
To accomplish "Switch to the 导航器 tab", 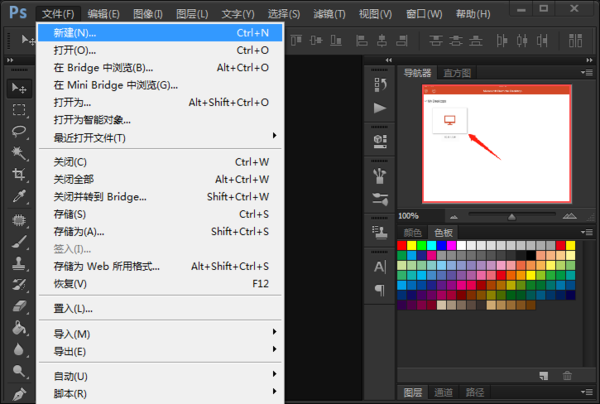I will pos(417,73).
